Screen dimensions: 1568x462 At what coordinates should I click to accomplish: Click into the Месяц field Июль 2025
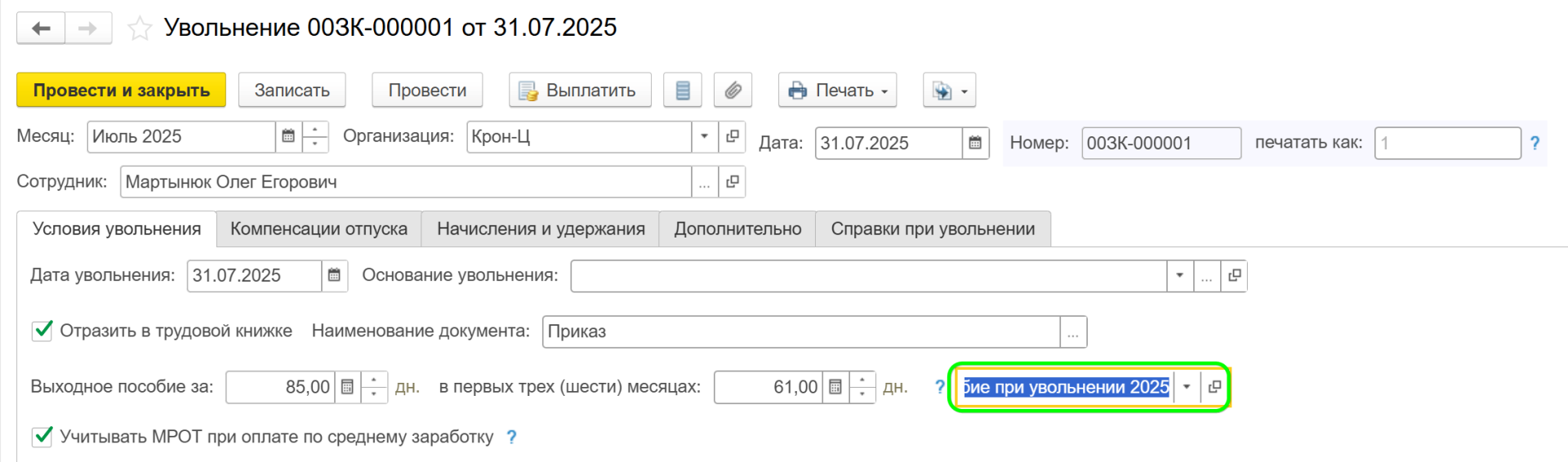181,136
